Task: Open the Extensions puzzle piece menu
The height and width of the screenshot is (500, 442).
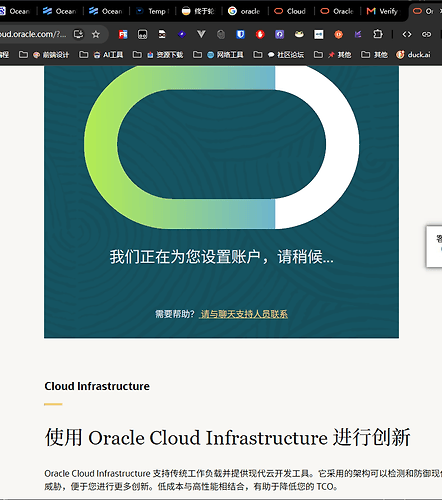Action: coord(378,34)
